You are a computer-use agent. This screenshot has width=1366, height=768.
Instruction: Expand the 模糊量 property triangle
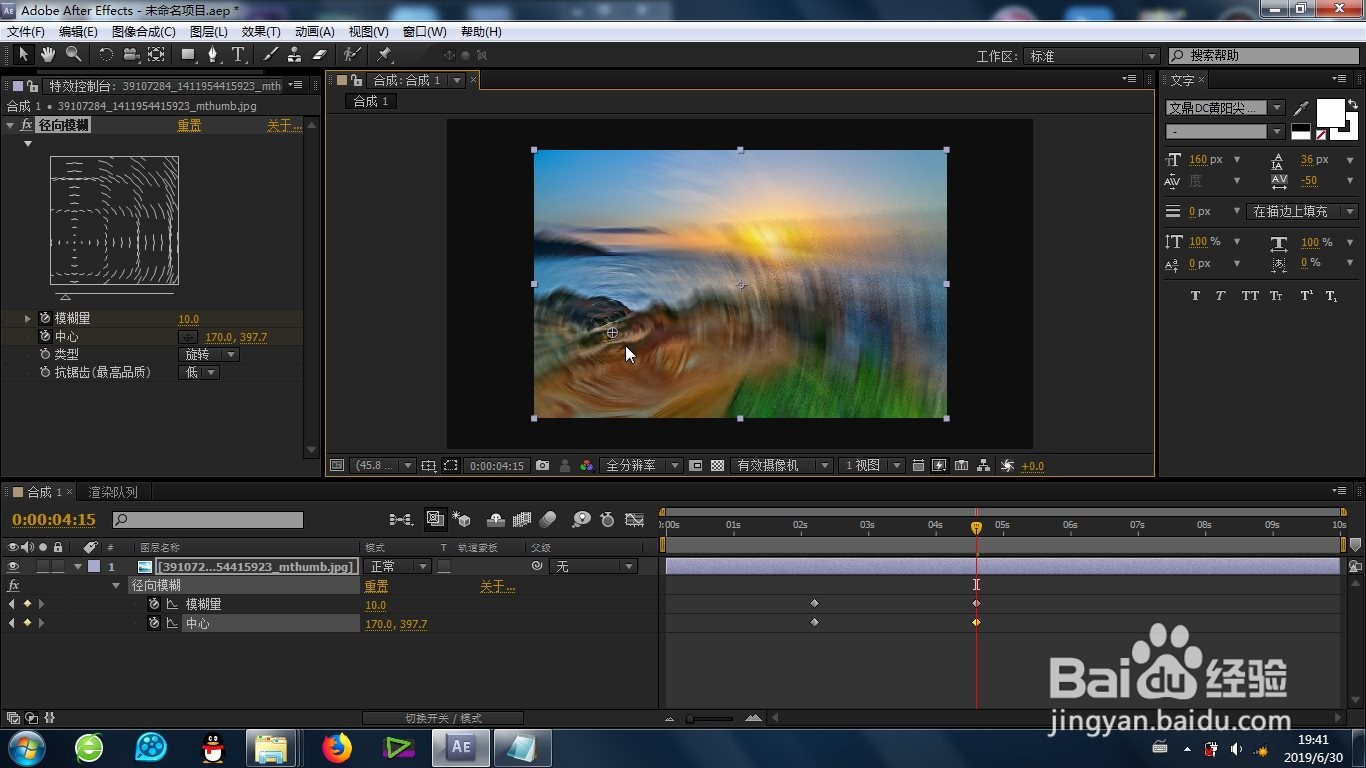28,318
